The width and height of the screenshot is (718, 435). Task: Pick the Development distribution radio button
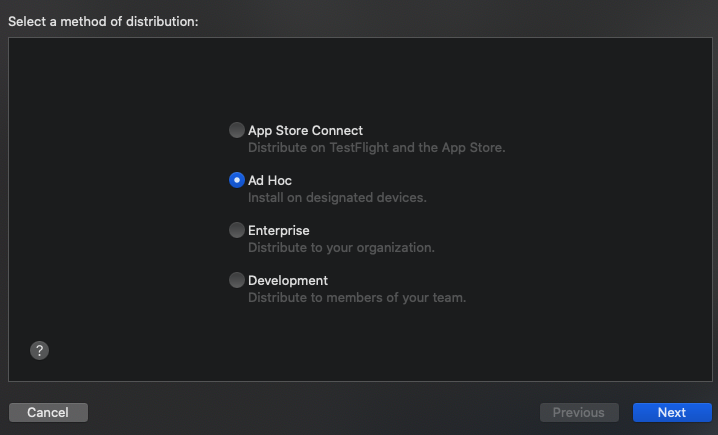click(x=237, y=280)
